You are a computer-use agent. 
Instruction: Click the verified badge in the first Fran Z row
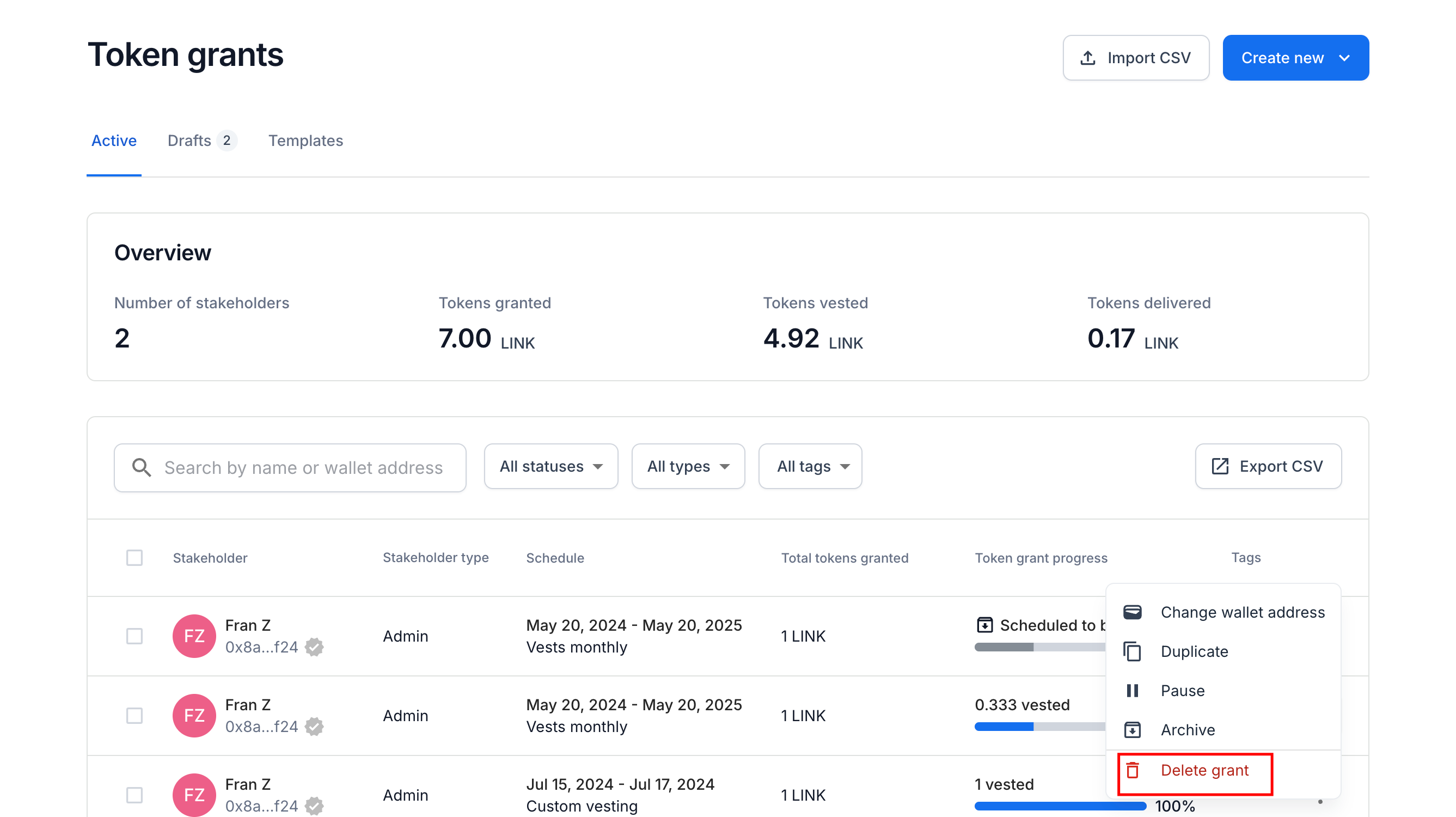point(314,647)
